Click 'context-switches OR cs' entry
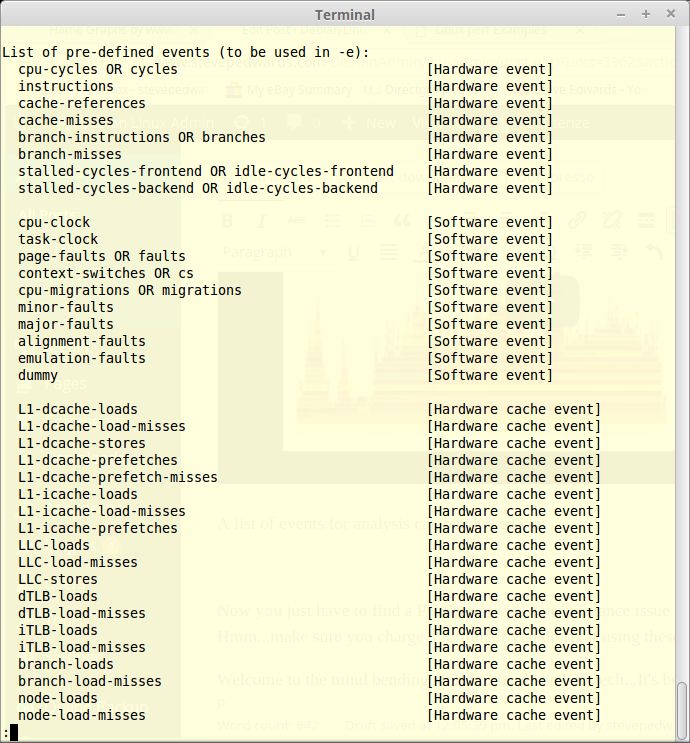Screen dimensions: 690x743 click(x=106, y=273)
